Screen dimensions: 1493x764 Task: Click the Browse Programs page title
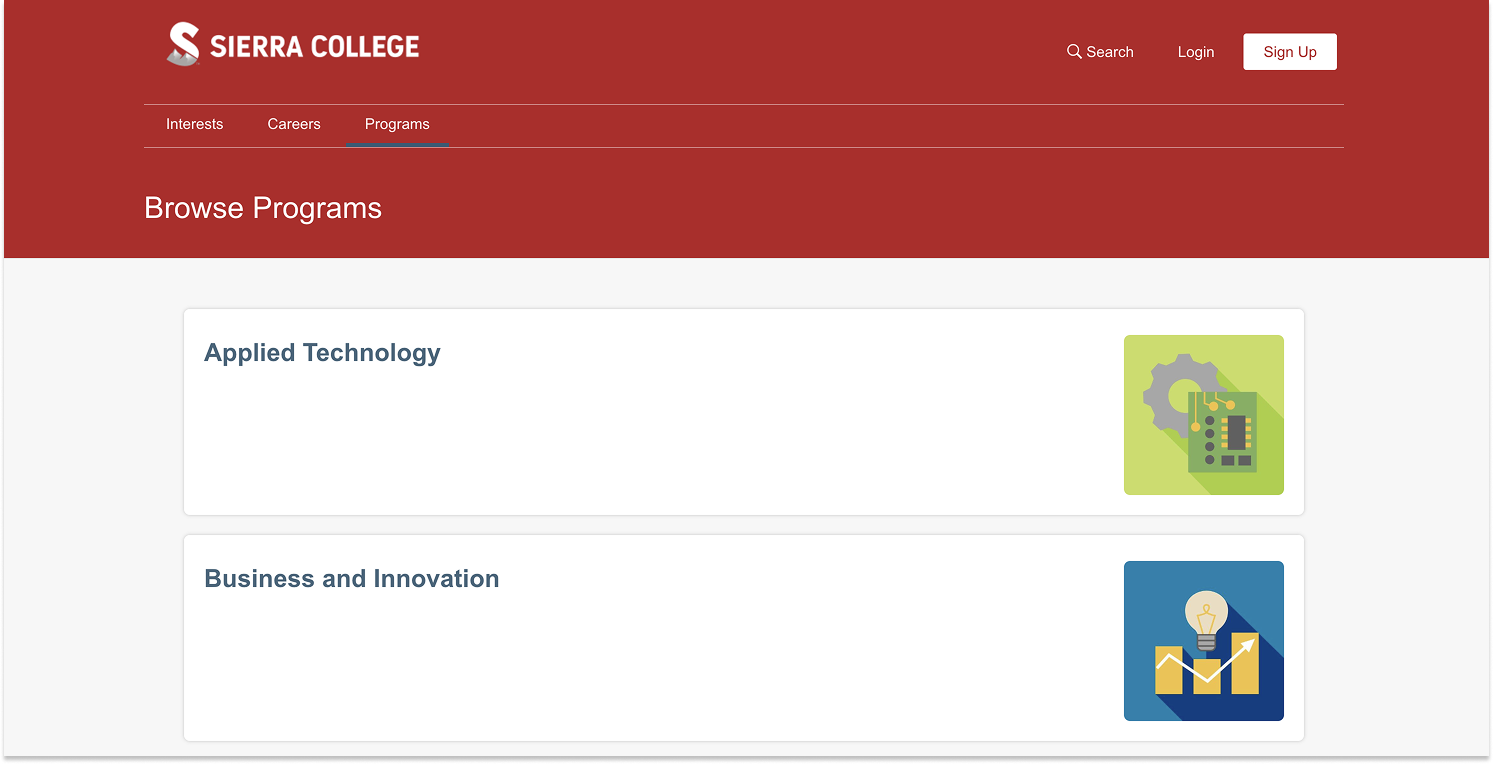[263, 208]
